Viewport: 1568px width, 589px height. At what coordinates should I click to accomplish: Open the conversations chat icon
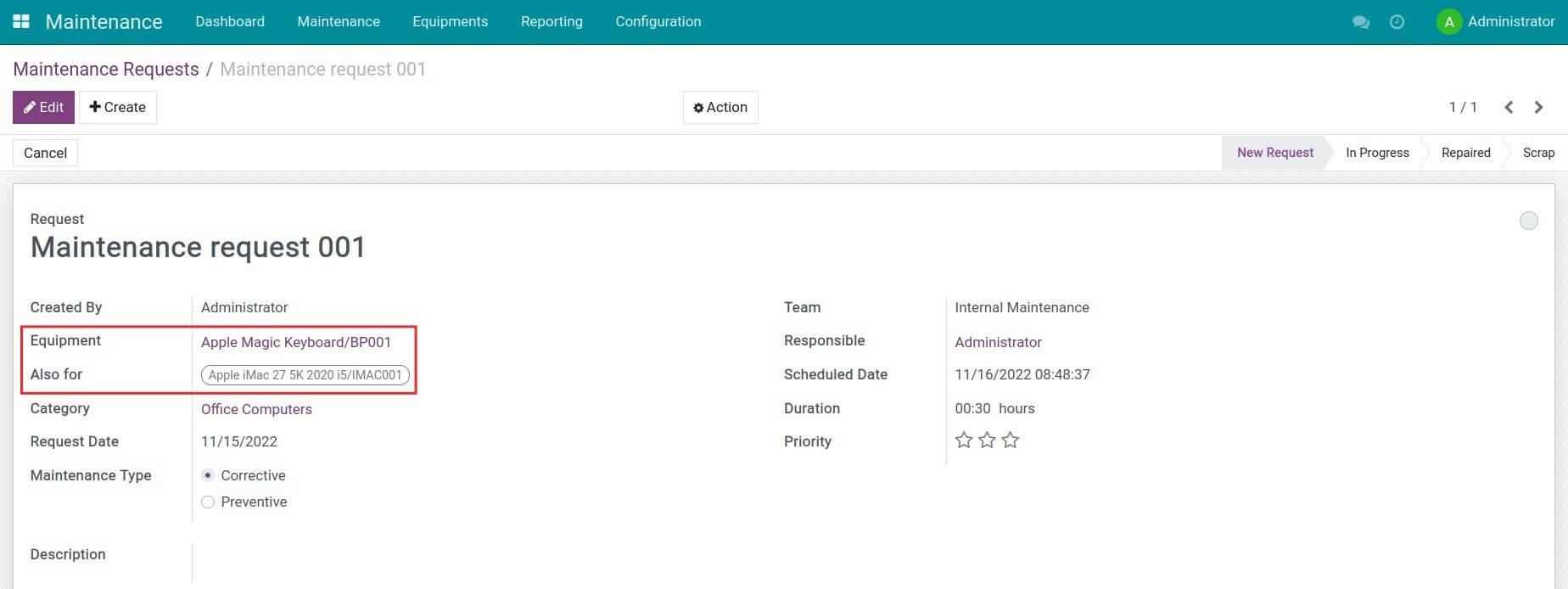1361,22
